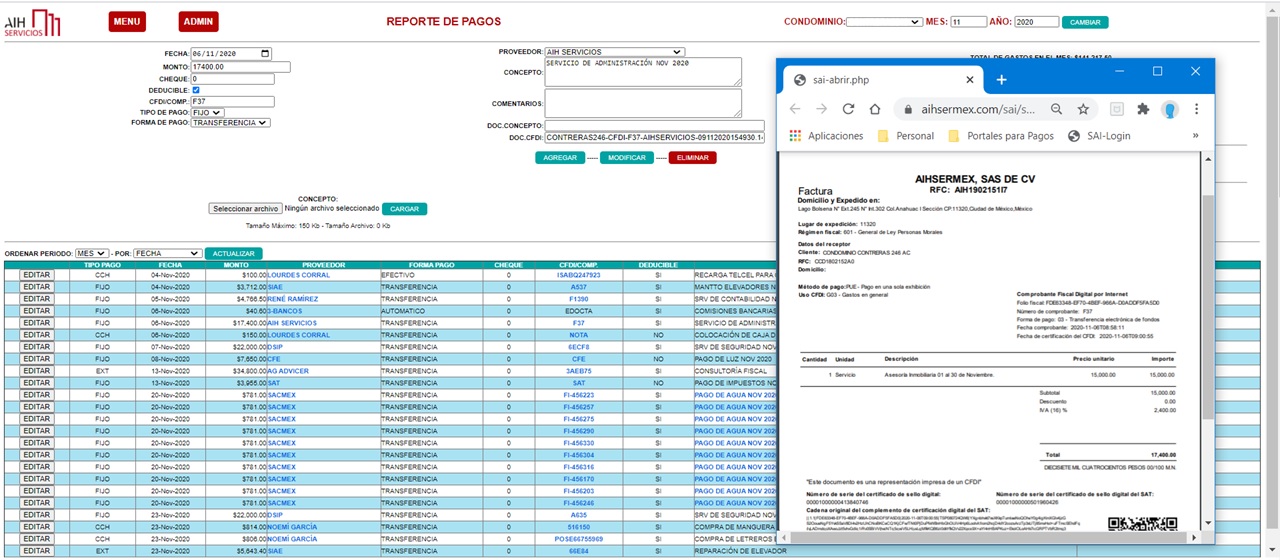Click the CARGAR upload button
Image resolution: width=1280 pixels, height=560 pixels.
(x=404, y=209)
